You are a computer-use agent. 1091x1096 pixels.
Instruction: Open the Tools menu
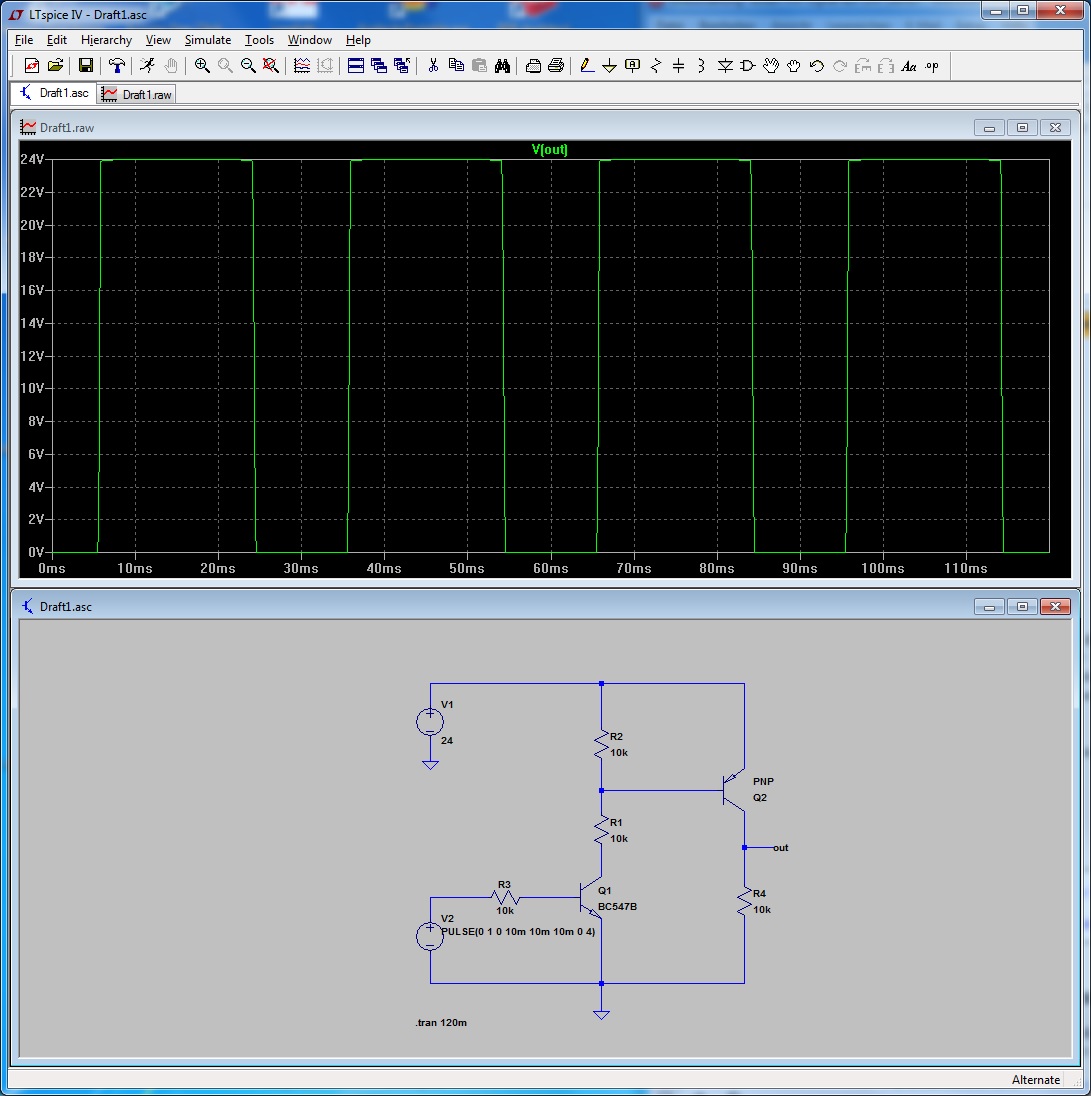(259, 40)
